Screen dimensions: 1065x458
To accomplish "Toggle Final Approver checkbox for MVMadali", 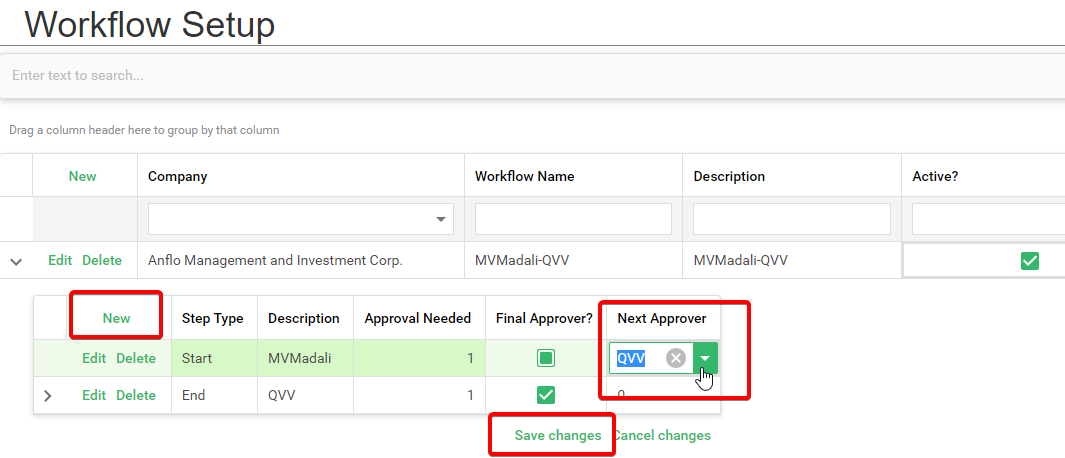I will 545,358.
